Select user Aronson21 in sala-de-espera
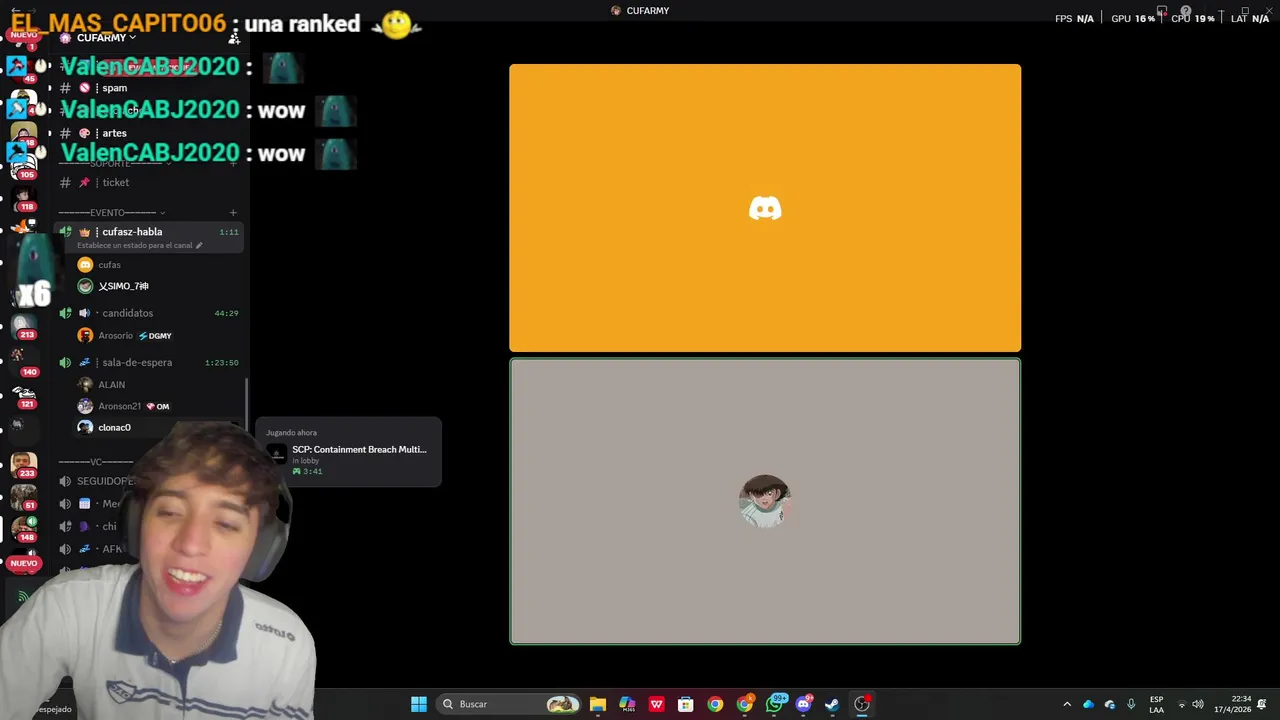This screenshot has height=720, width=1280. pyautogui.click(x=119, y=406)
